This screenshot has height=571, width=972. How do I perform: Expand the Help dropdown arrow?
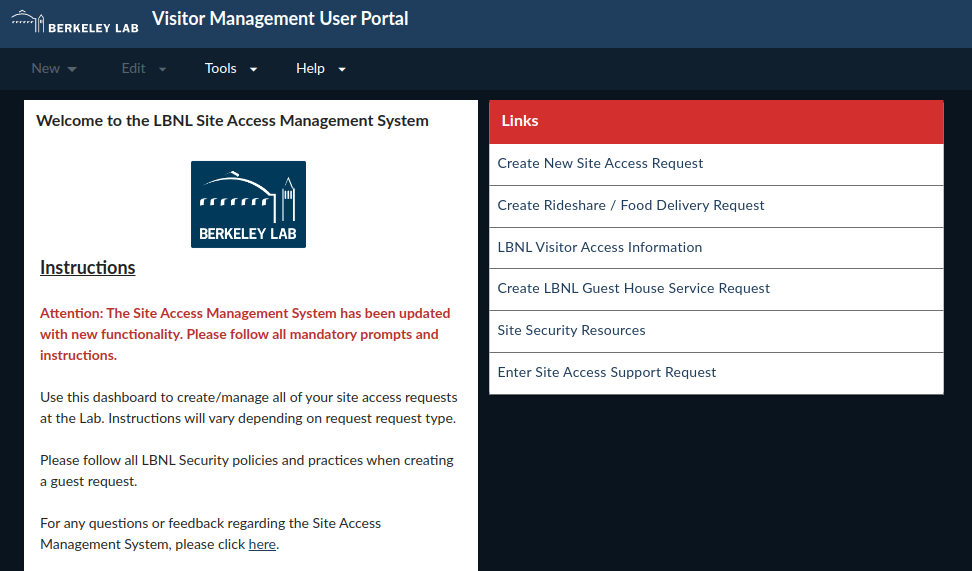342,69
